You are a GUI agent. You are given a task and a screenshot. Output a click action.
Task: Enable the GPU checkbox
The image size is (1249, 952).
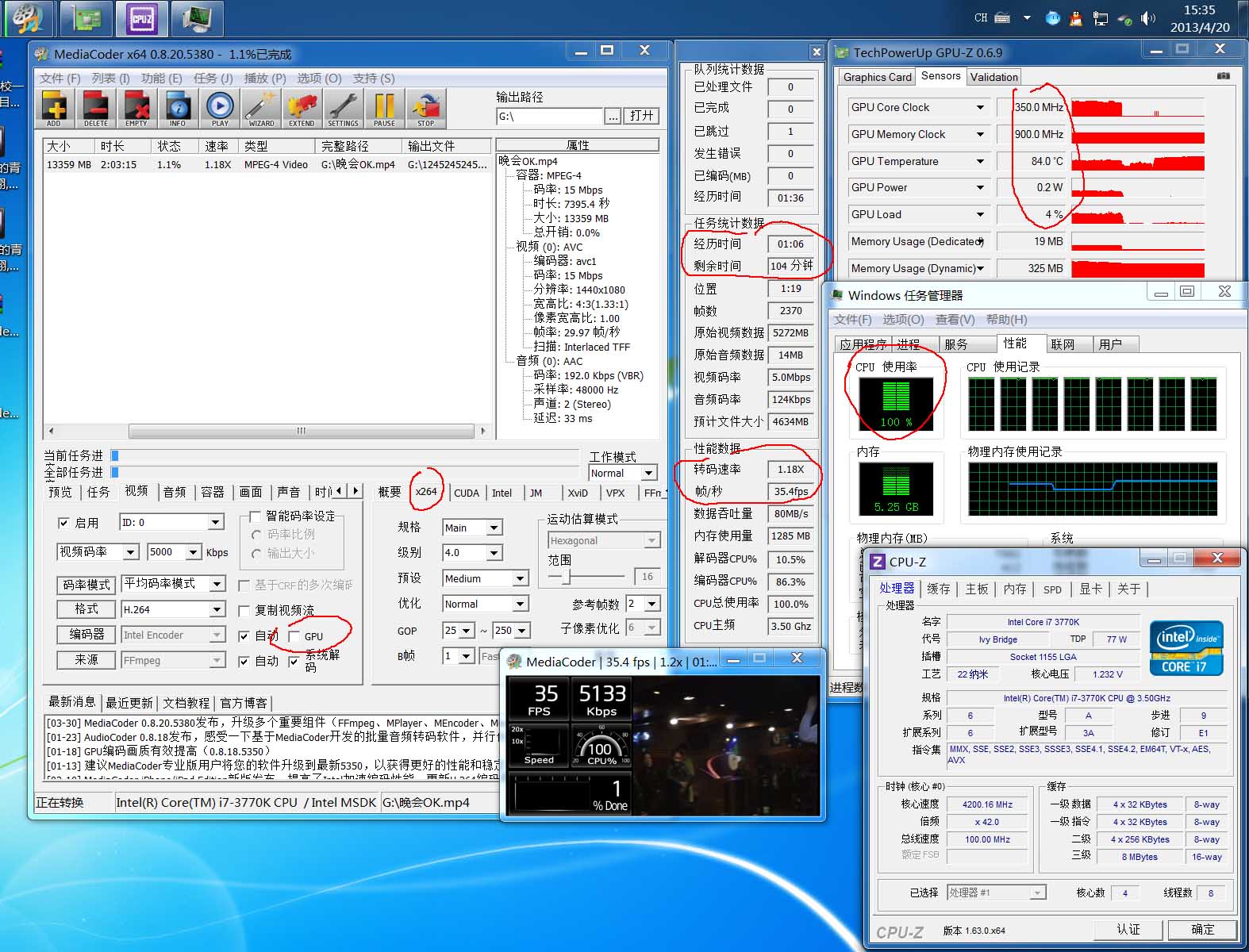294,636
